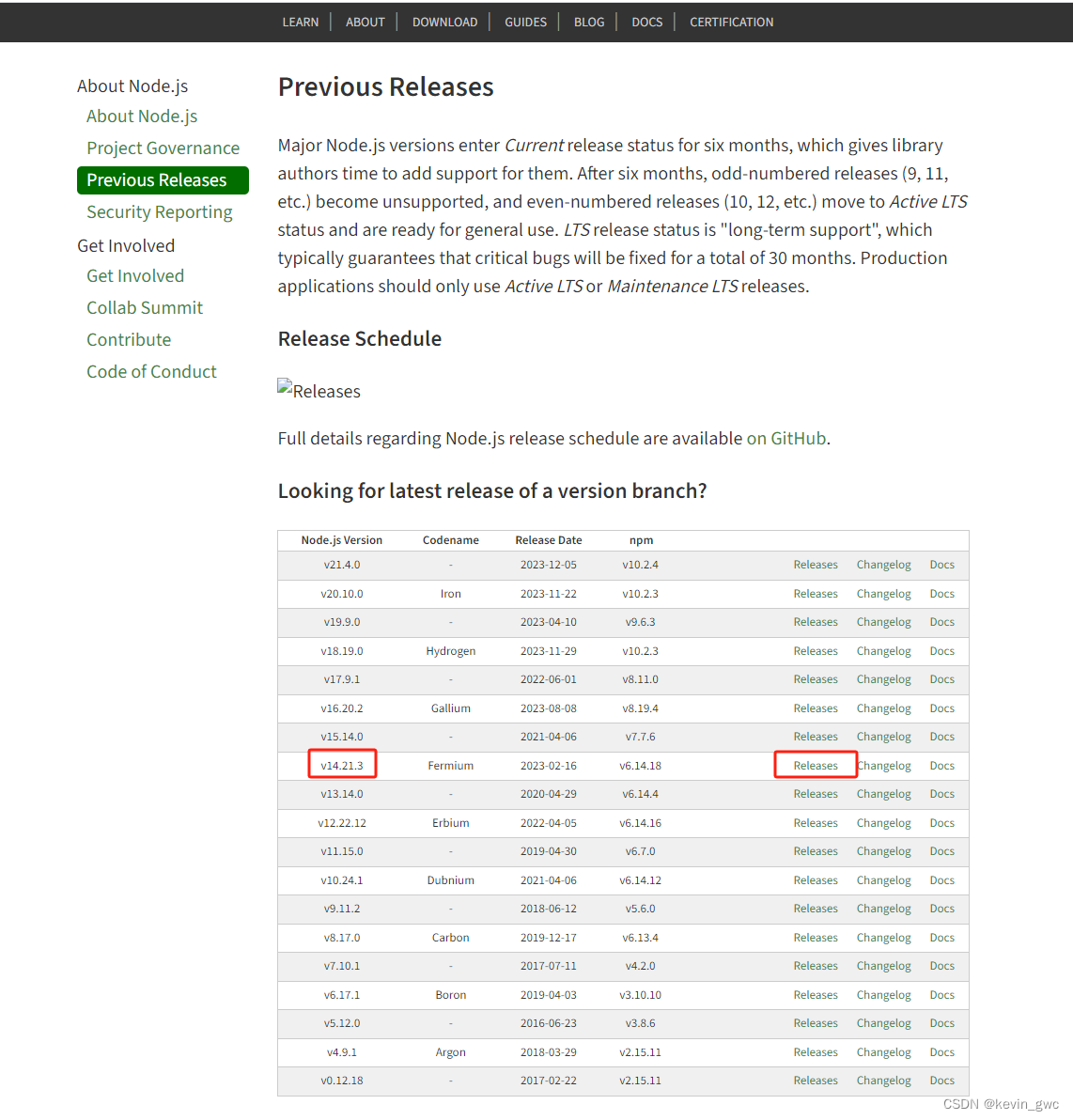Screen dimensions: 1073x1120
Task: Open Releases for v0.12.18
Action: coord(816,1081)
